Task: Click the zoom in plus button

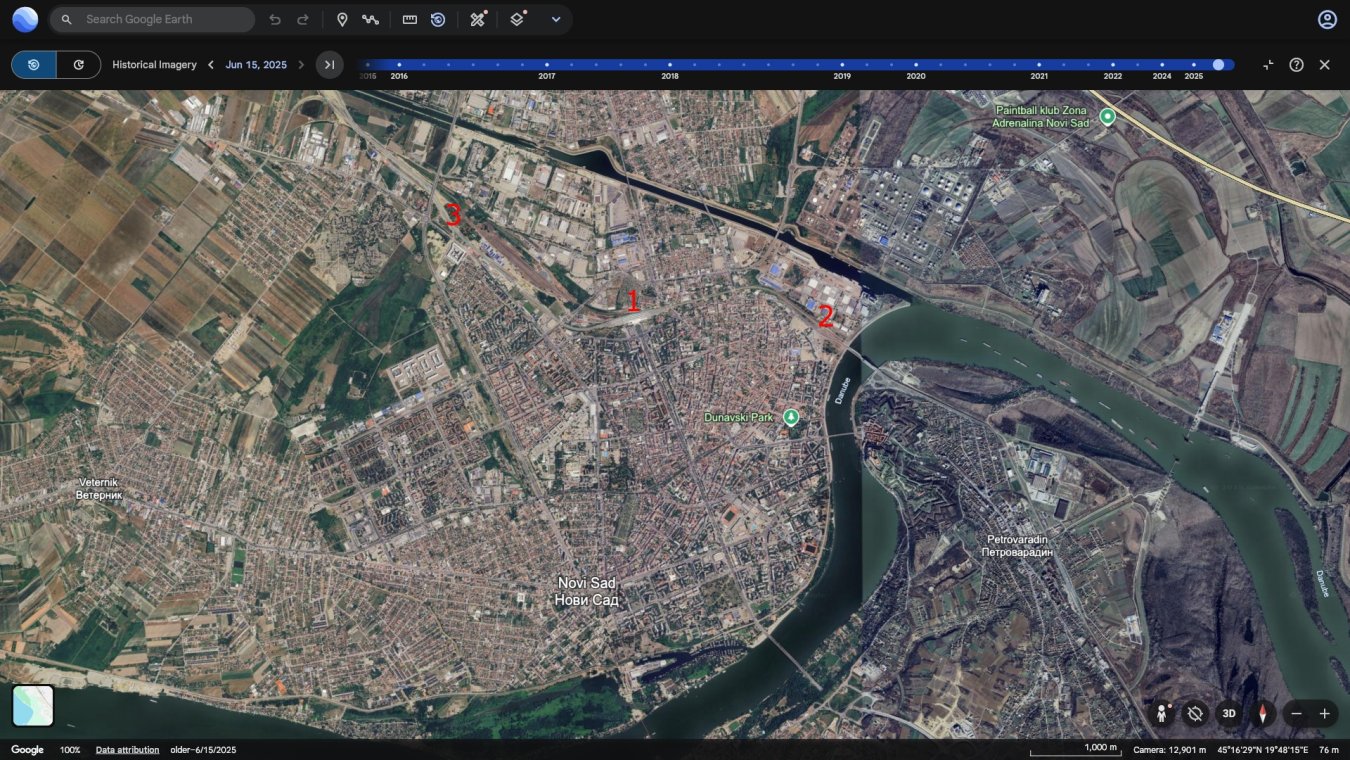Action: [x=1325, y=714]
